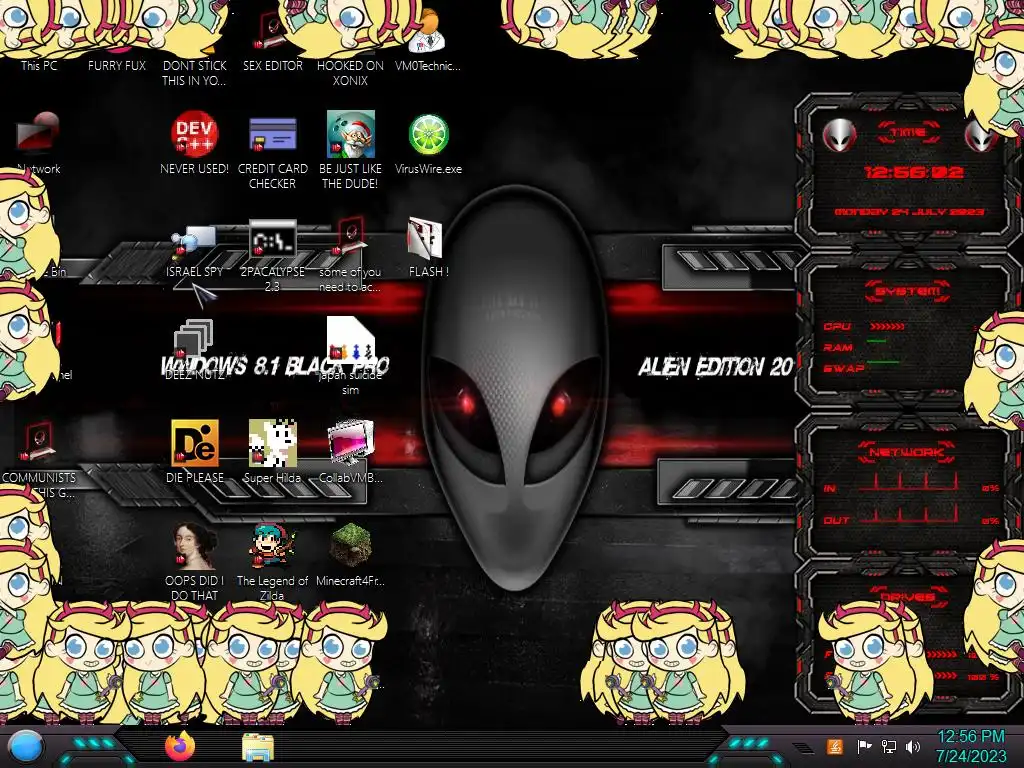Viewport: 1024px width, 768px height.
Task: Open the volume speaker tray icon
Action: point(913,746)
